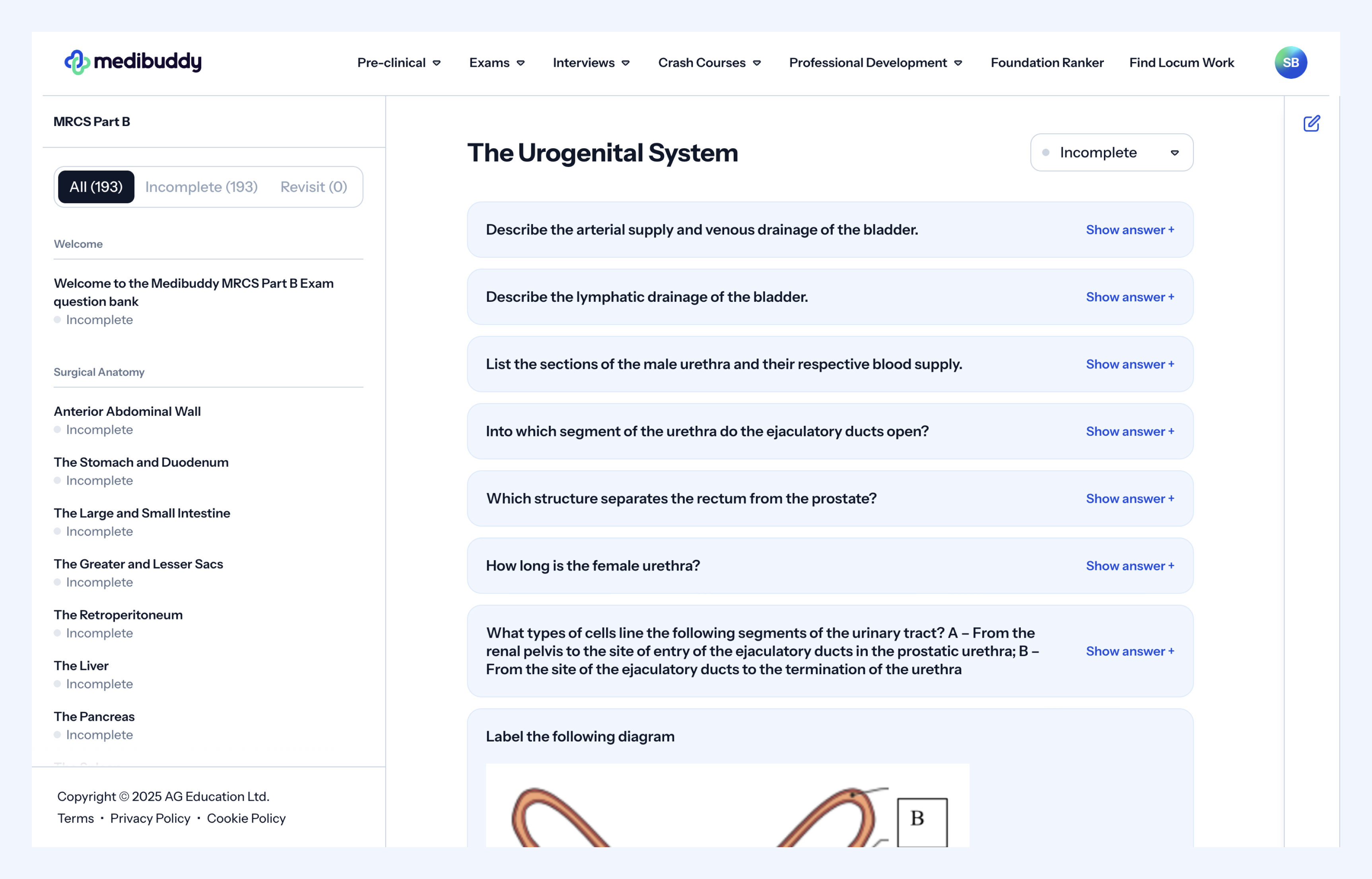Select the All (193) filter tab

coord(96,187)
